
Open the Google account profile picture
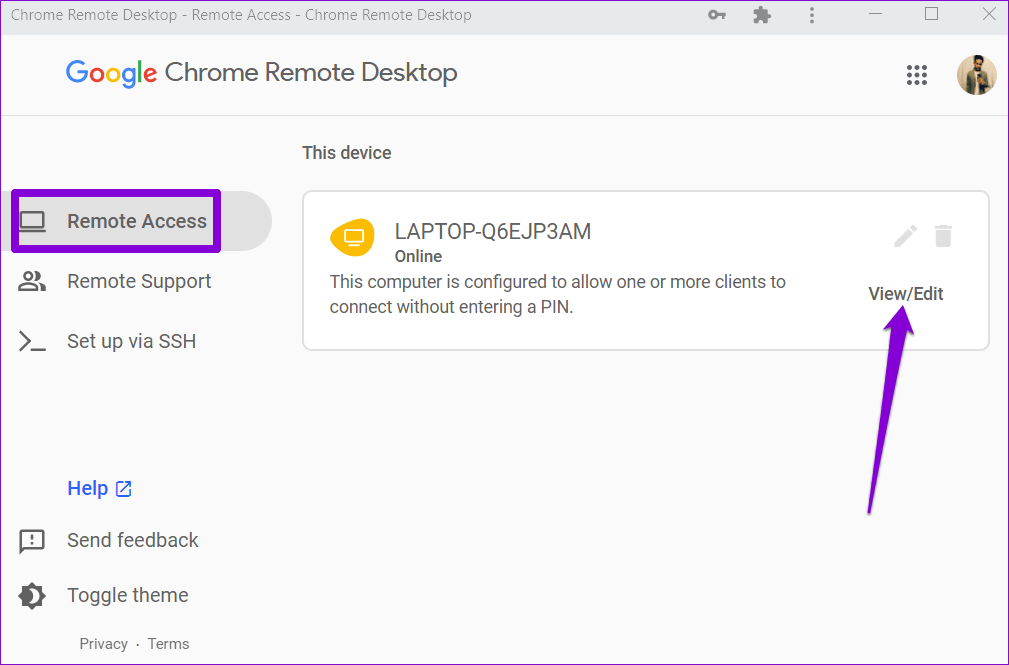point(976,75)
